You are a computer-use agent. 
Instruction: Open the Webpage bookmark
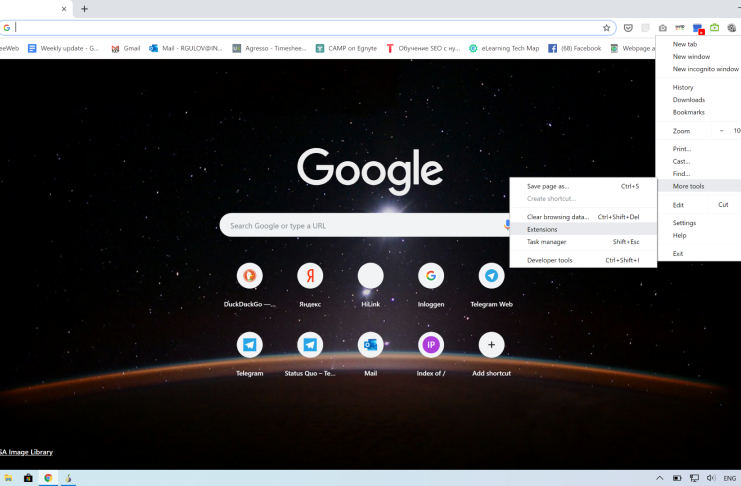tap(632, 48)
